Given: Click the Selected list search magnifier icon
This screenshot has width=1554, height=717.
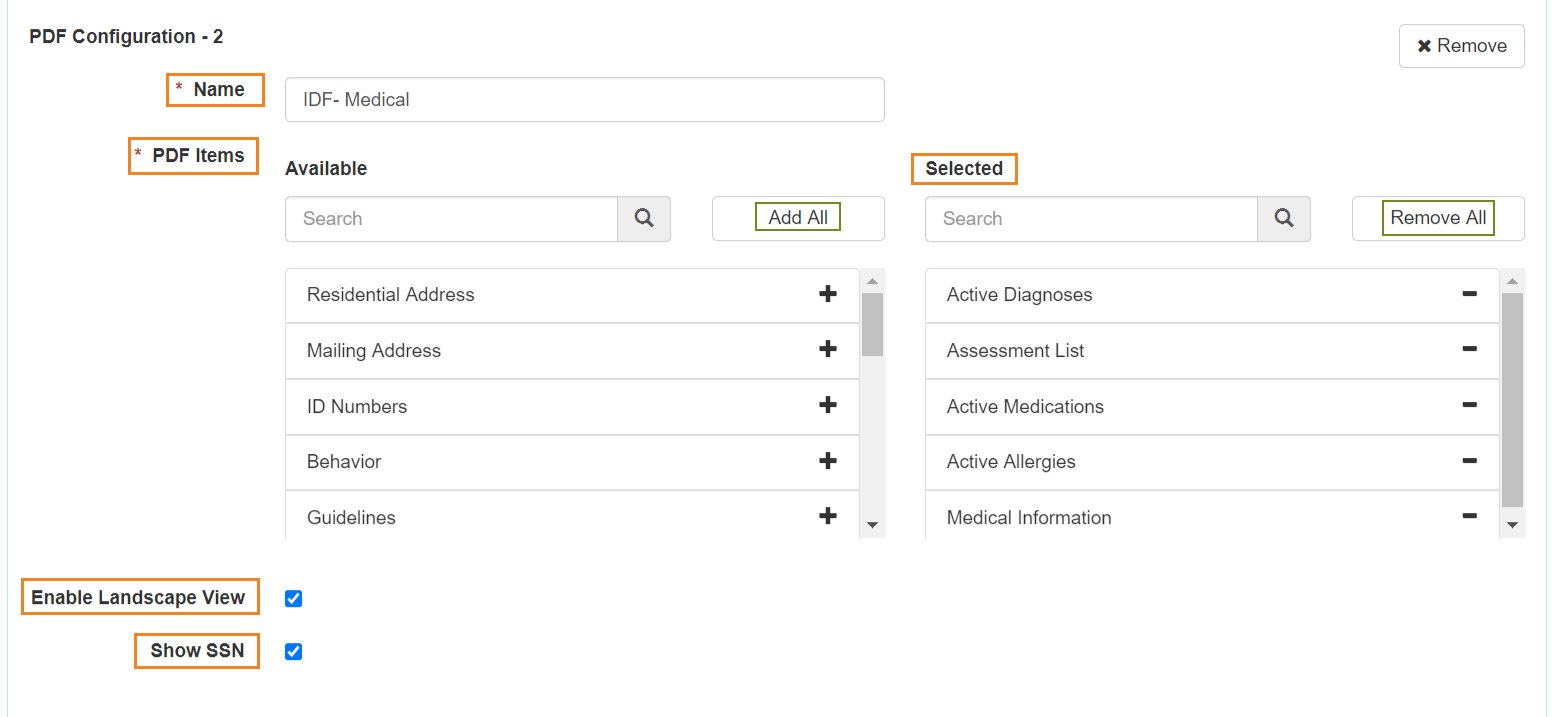Looking at the screenshot, I should [x=1284, y=219].
